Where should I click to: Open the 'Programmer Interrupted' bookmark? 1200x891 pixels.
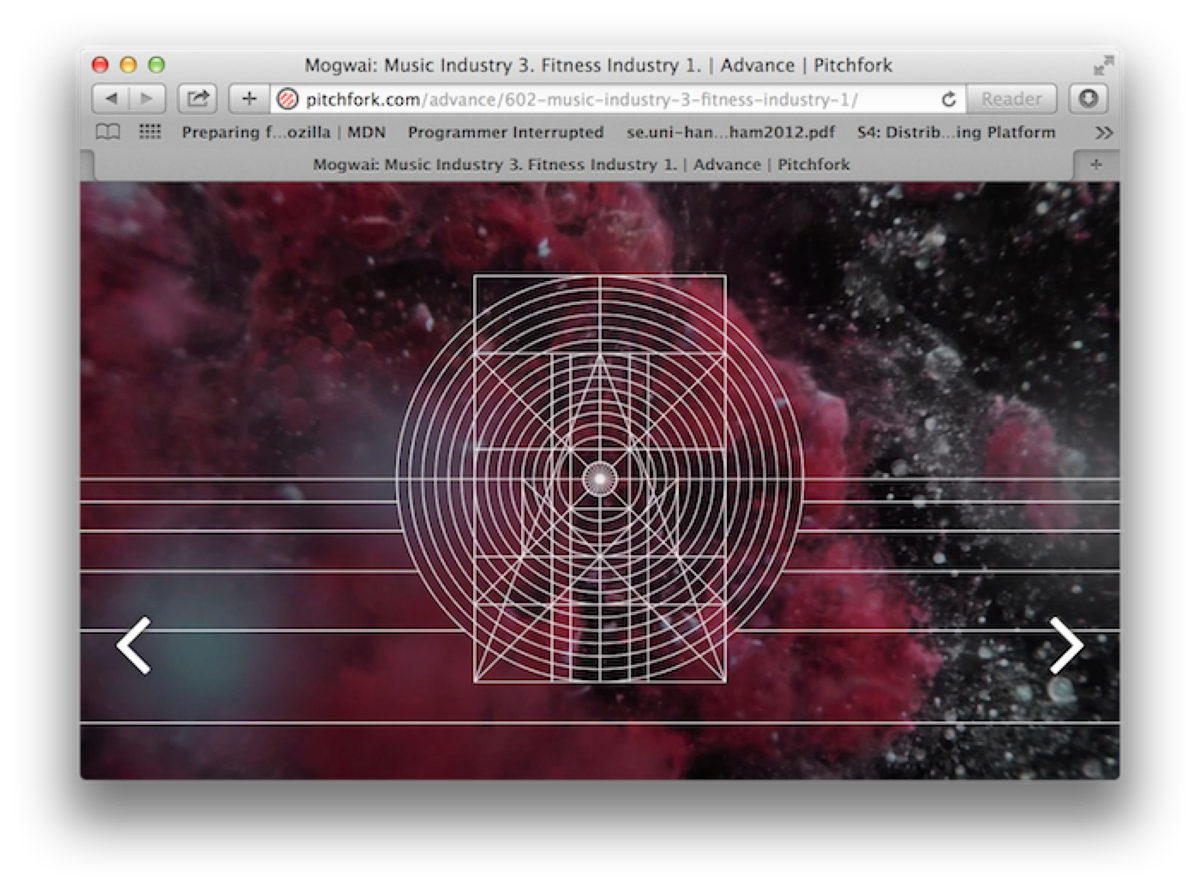click(506, 132)
